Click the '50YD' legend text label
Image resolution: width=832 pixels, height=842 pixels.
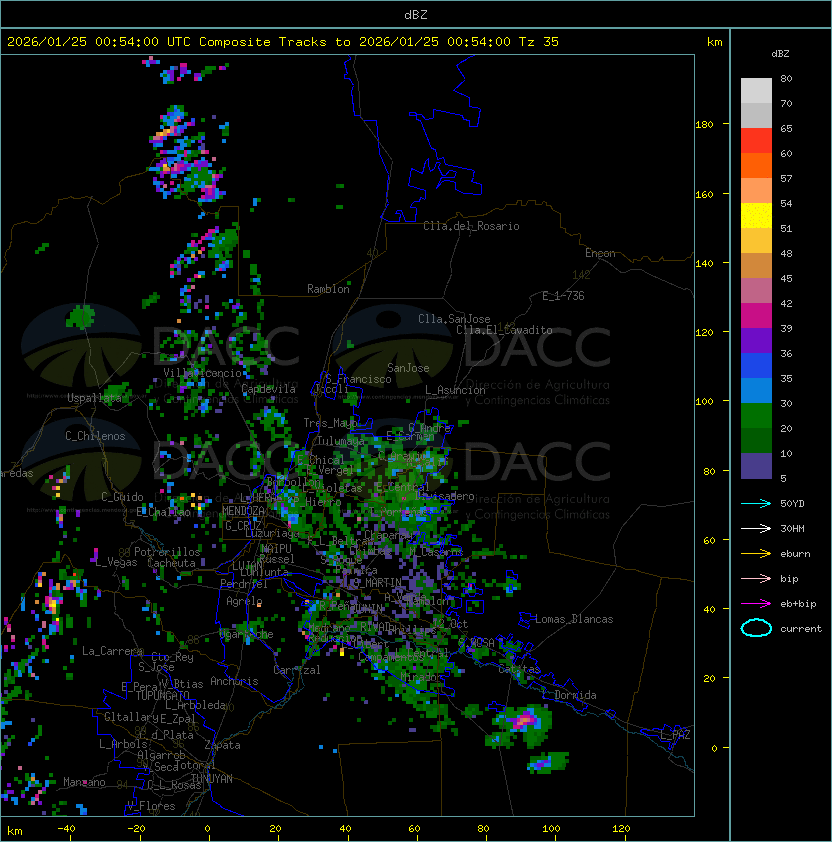(792, 504)
